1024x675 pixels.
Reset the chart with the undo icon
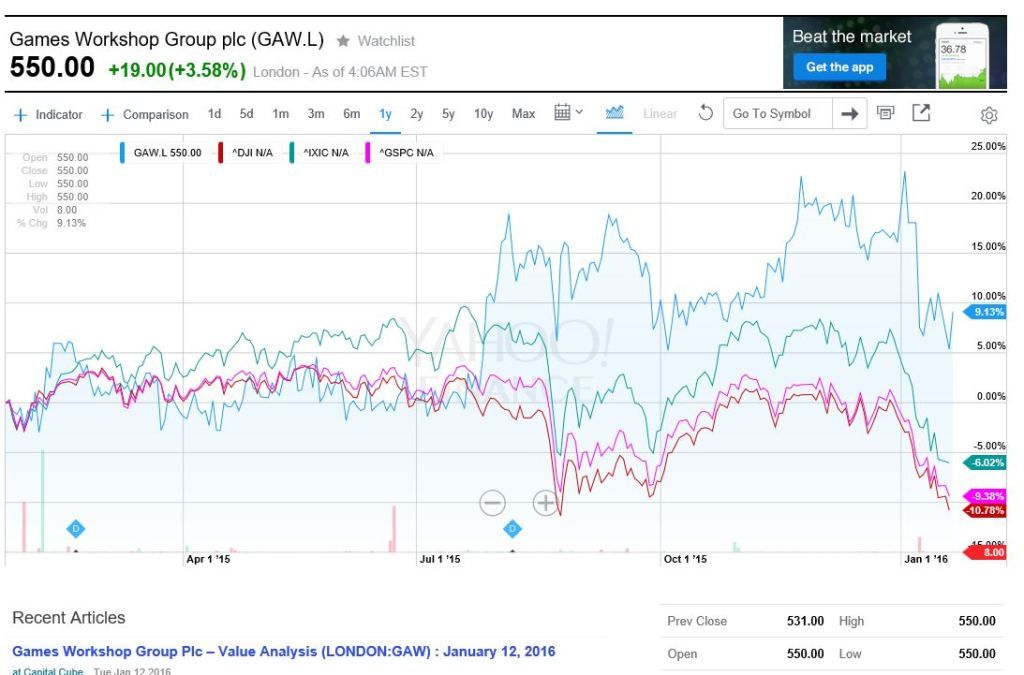705,113
